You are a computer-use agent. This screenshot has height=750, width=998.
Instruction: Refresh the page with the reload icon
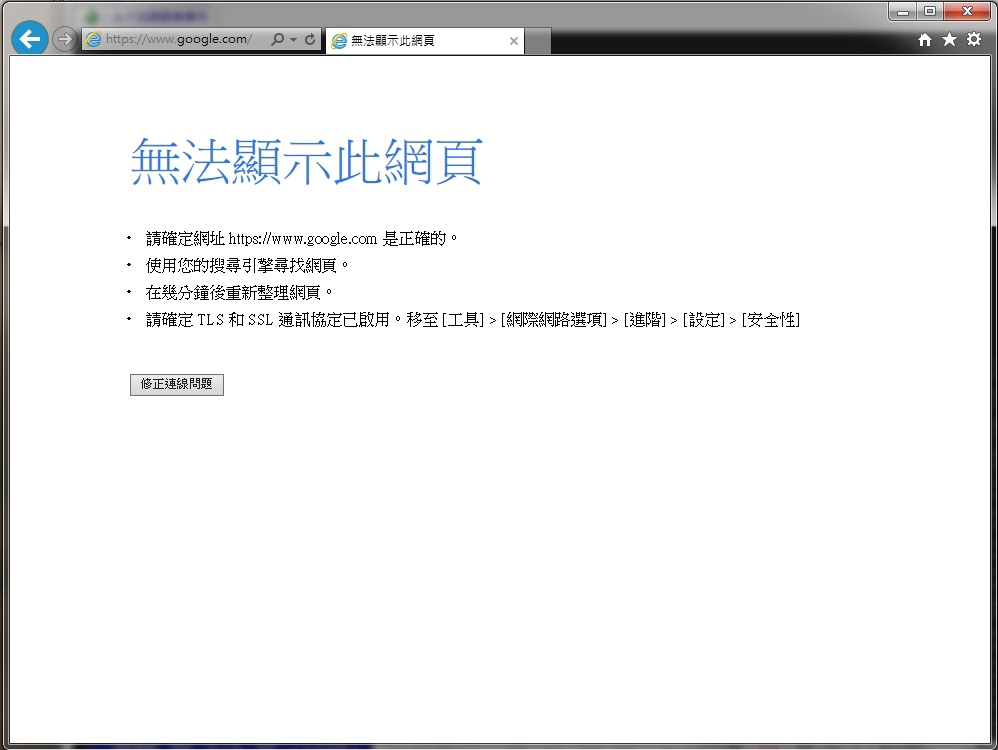tap(310, 39)
